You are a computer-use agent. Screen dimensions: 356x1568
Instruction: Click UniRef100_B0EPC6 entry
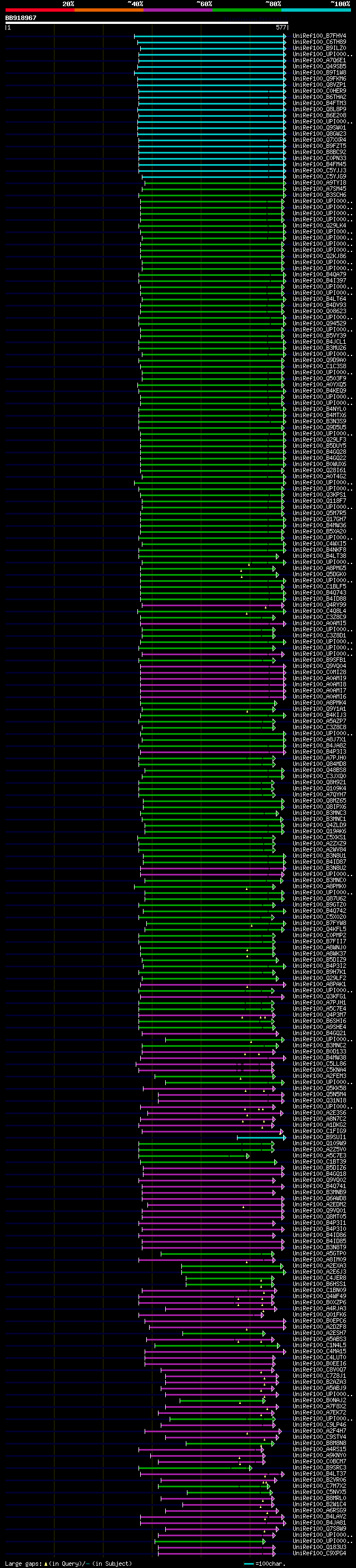[319, 1321]
